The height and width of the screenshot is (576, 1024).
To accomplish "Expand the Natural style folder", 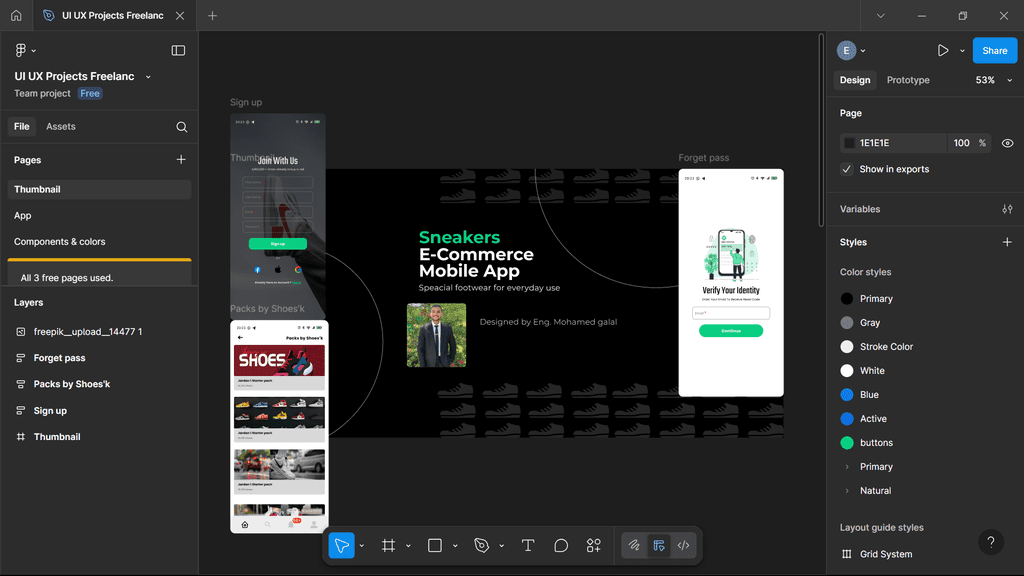I will pyautogui.click(x=847, y=491).
